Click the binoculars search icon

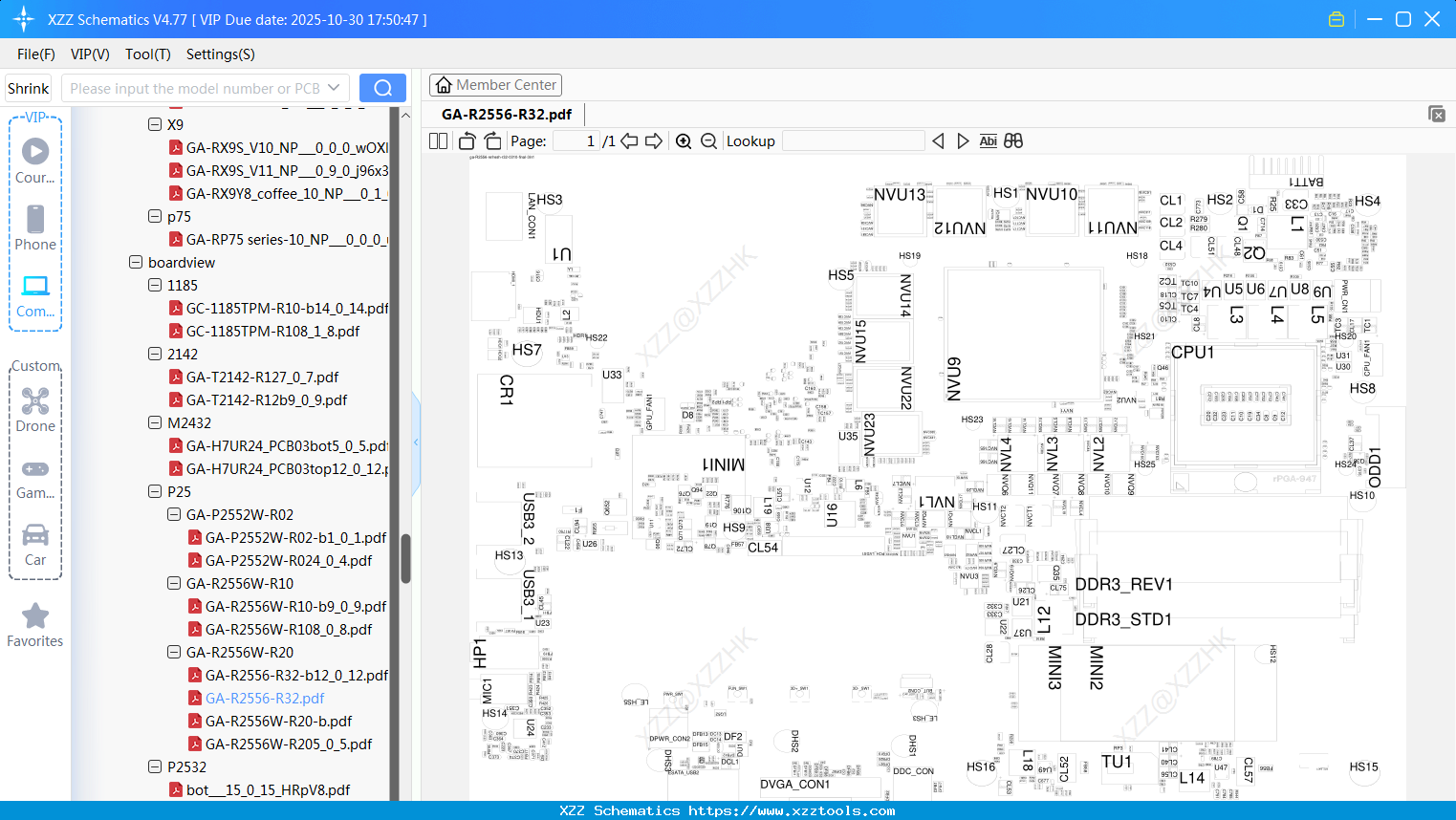1013,140
